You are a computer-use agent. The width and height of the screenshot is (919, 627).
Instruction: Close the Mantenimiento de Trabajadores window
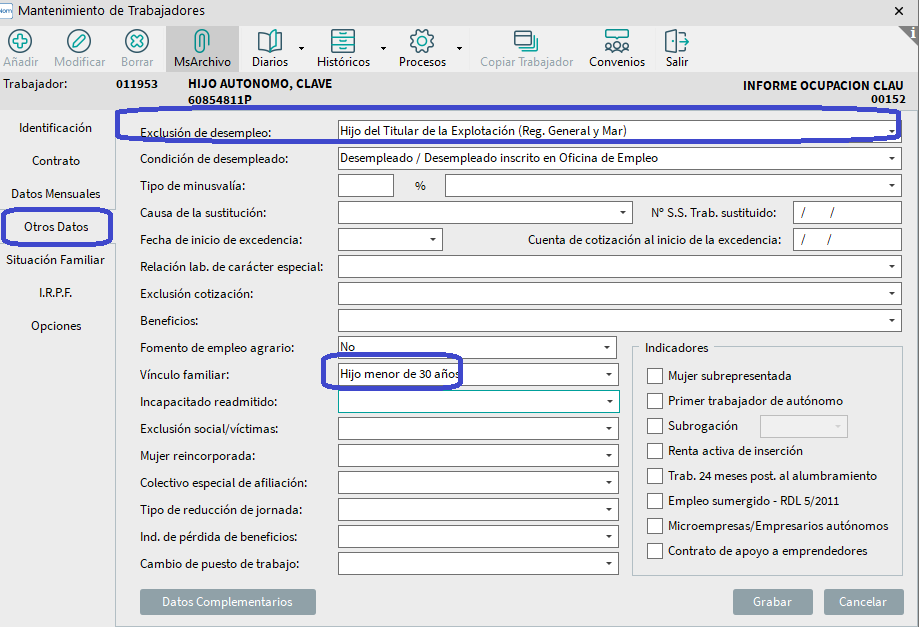899,11
